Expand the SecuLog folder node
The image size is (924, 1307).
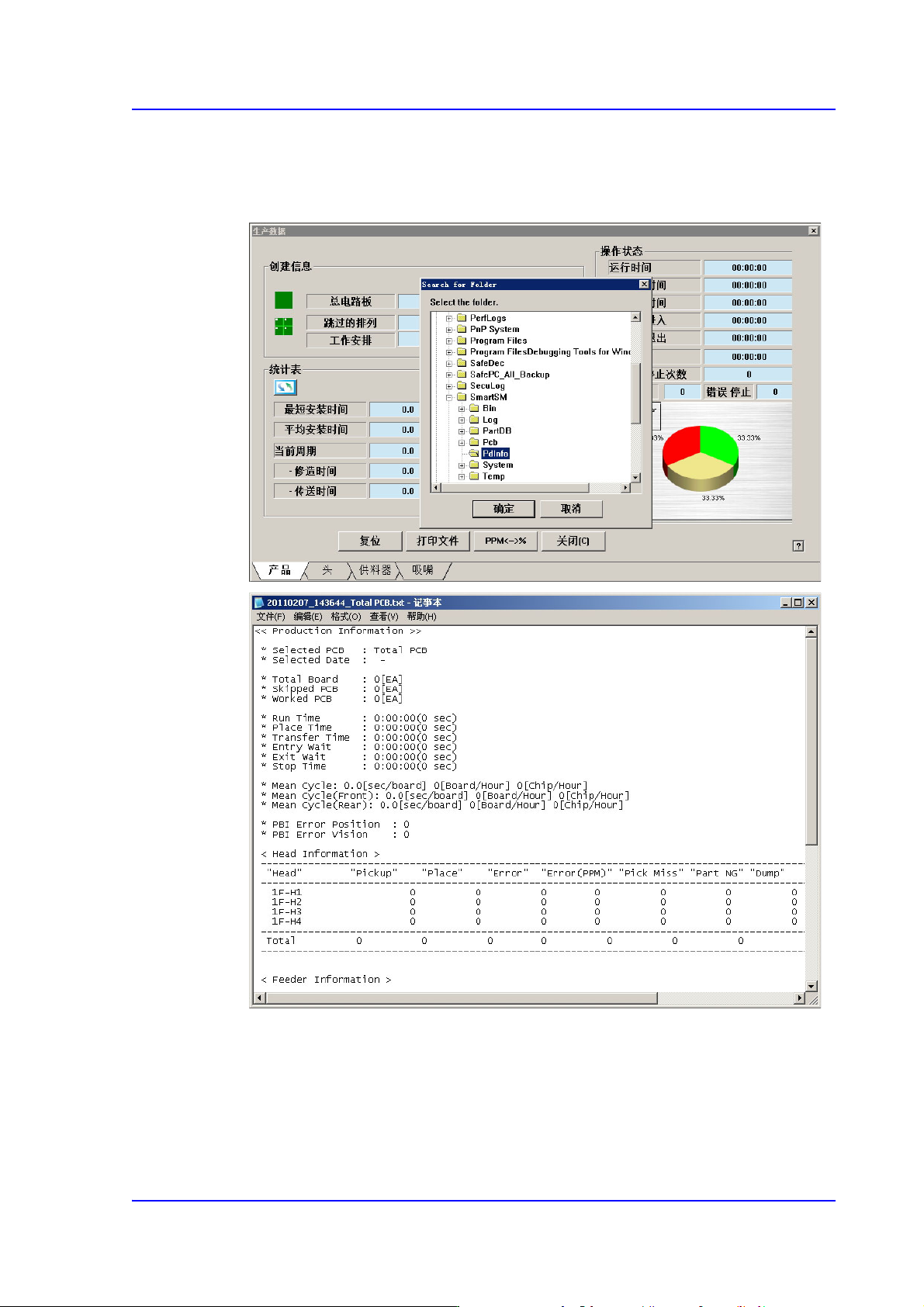448,386
